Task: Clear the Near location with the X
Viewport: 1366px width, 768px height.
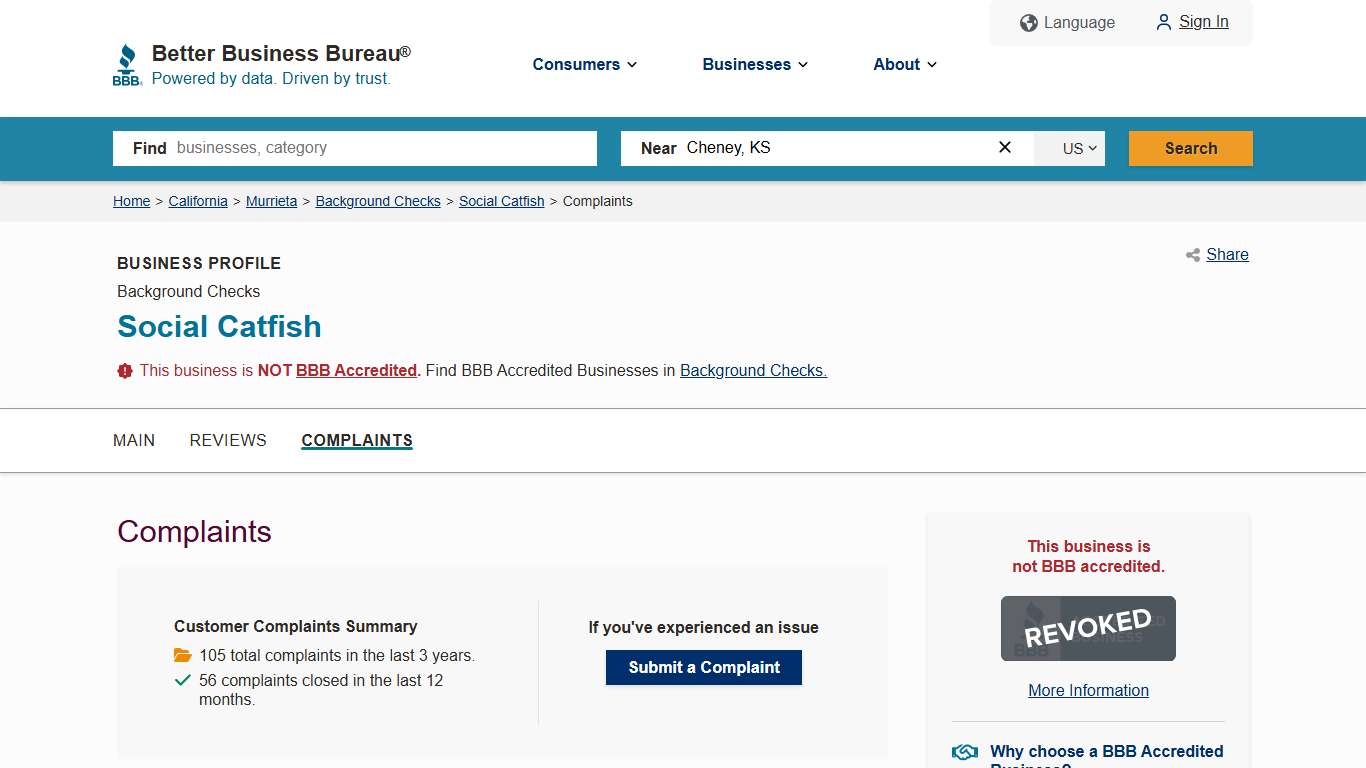Action: click(1004, 147)
